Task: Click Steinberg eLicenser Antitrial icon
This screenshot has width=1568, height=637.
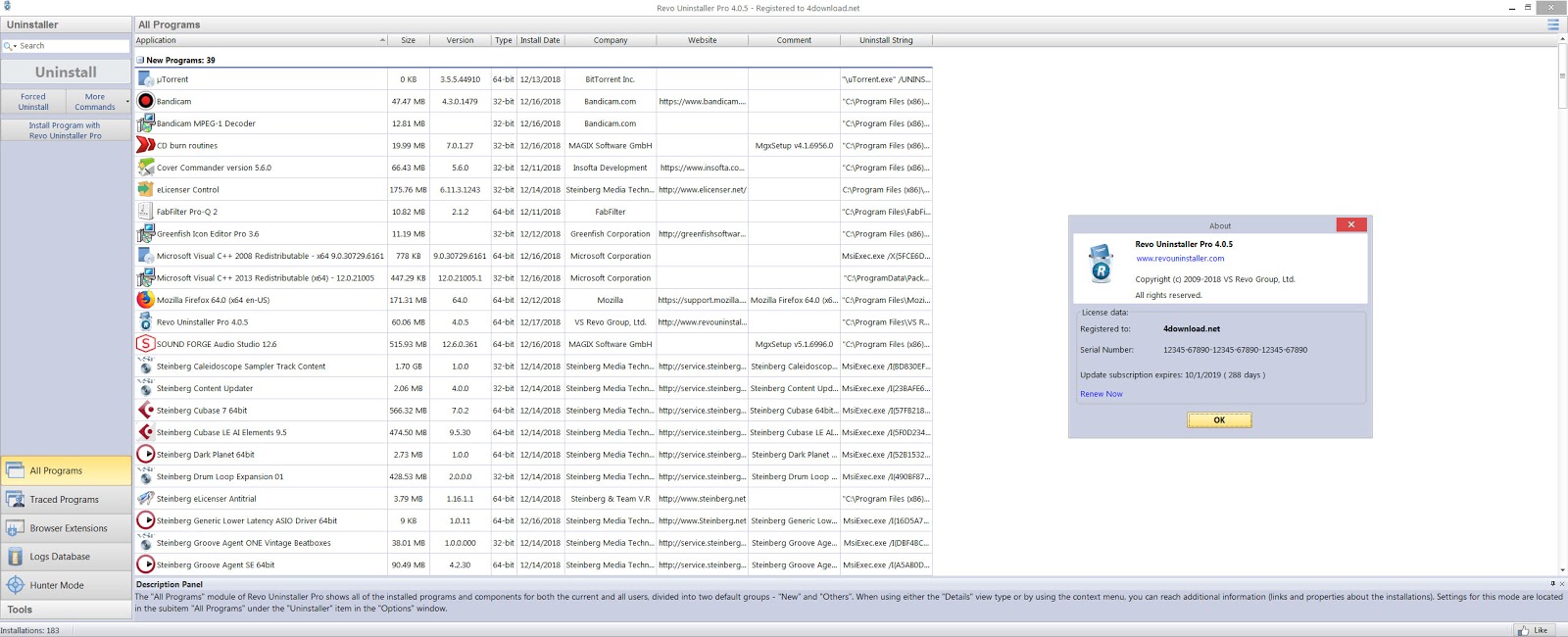Action: click(145, 498)
